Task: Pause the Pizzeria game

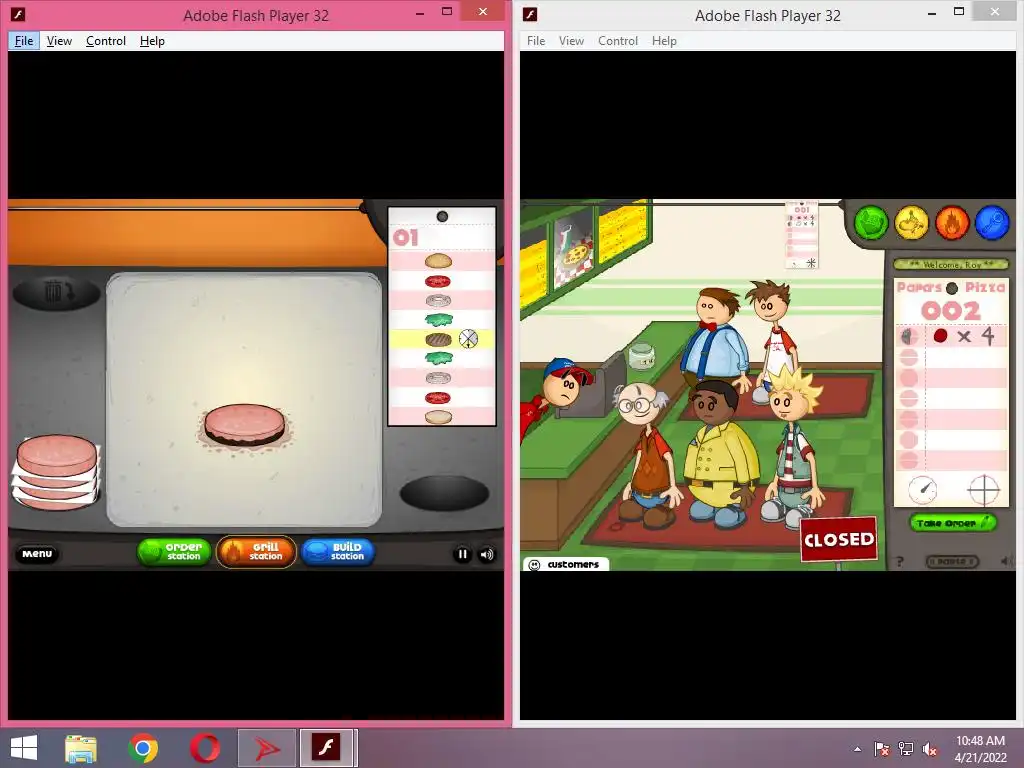Action: (953, 561)
